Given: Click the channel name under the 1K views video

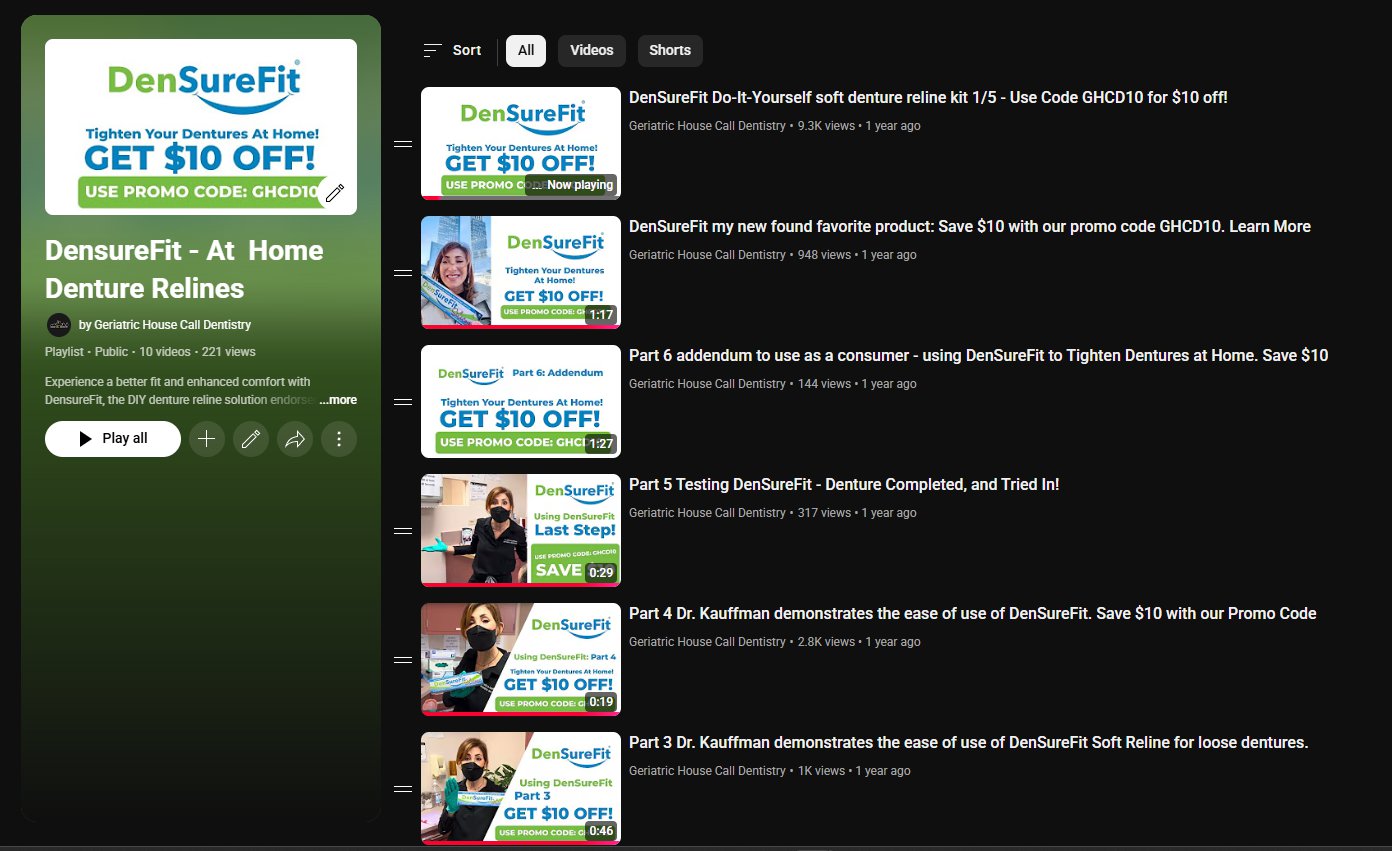Looking at the screenshot, I should point(707,771).
